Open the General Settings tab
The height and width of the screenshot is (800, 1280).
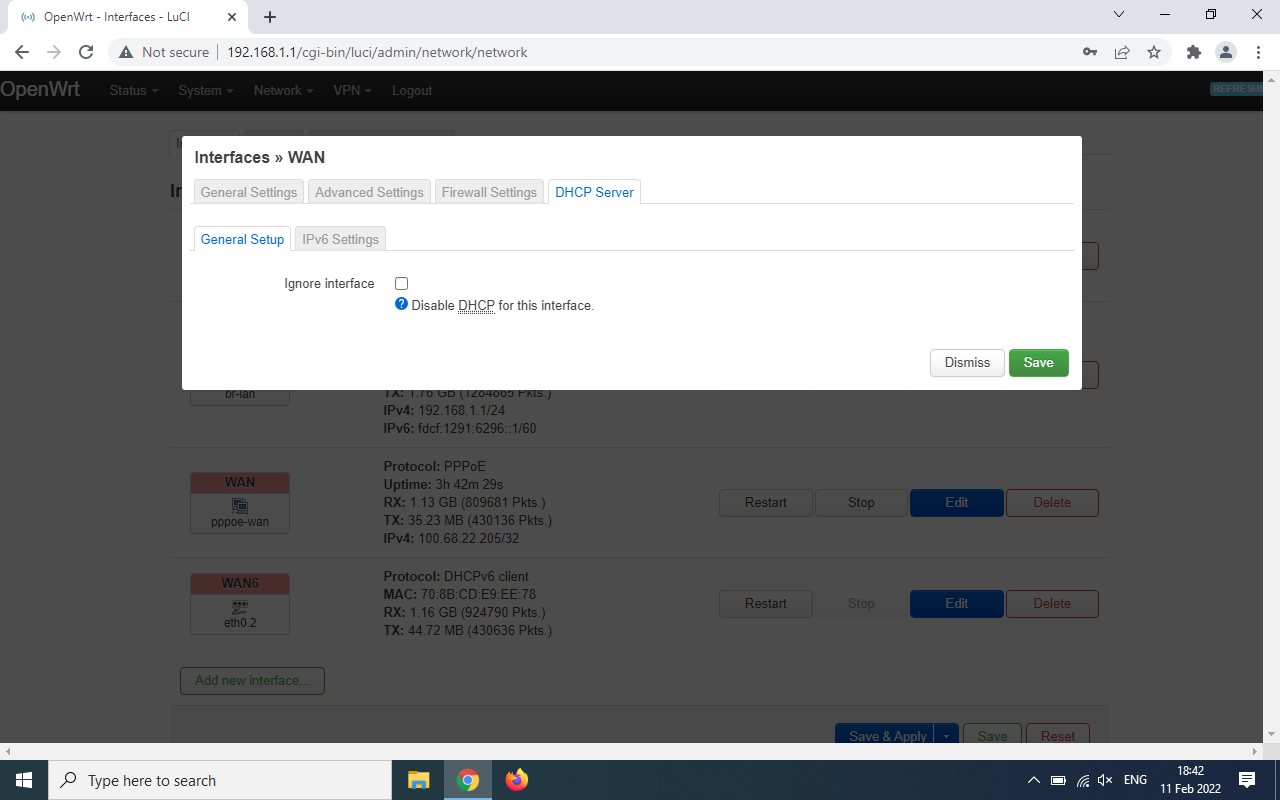[x=249, y=192]
